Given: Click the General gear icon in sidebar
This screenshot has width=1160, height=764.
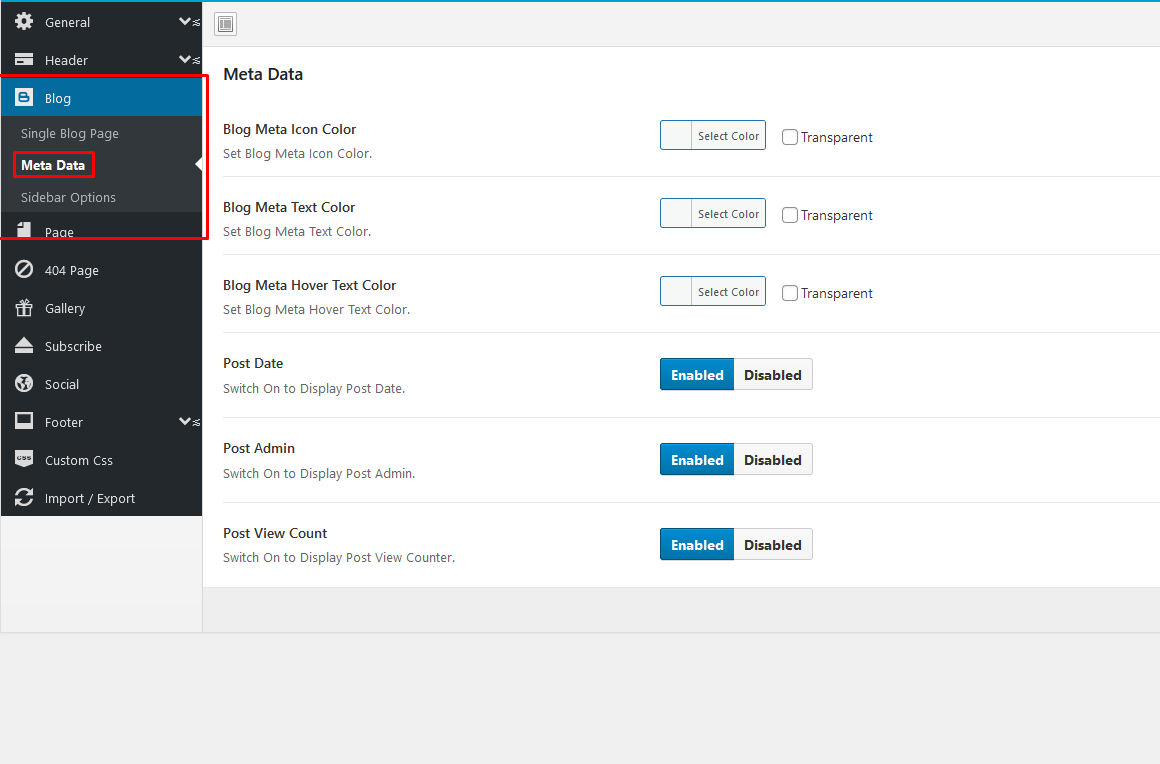Looking at the screenshot, I should click(24, 21).
